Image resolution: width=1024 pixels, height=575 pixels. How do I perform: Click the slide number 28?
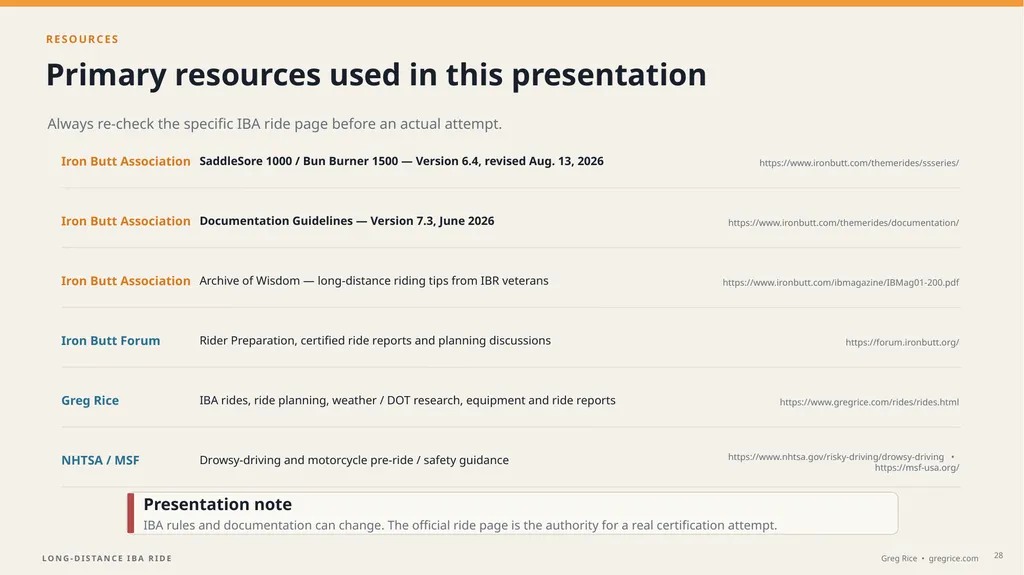[x=999, y=555]
